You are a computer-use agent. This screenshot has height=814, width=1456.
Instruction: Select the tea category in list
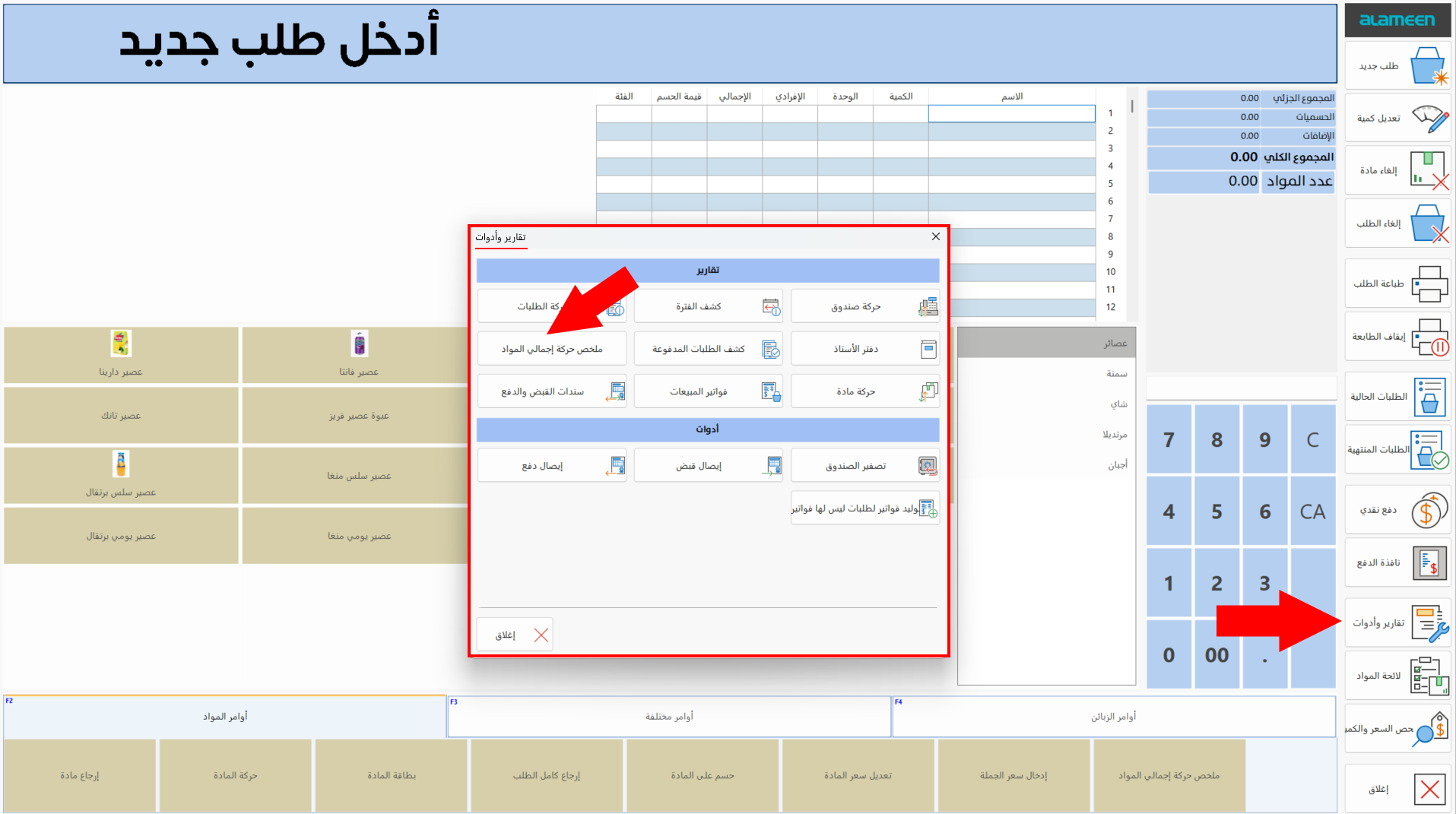coord(1047,404)
